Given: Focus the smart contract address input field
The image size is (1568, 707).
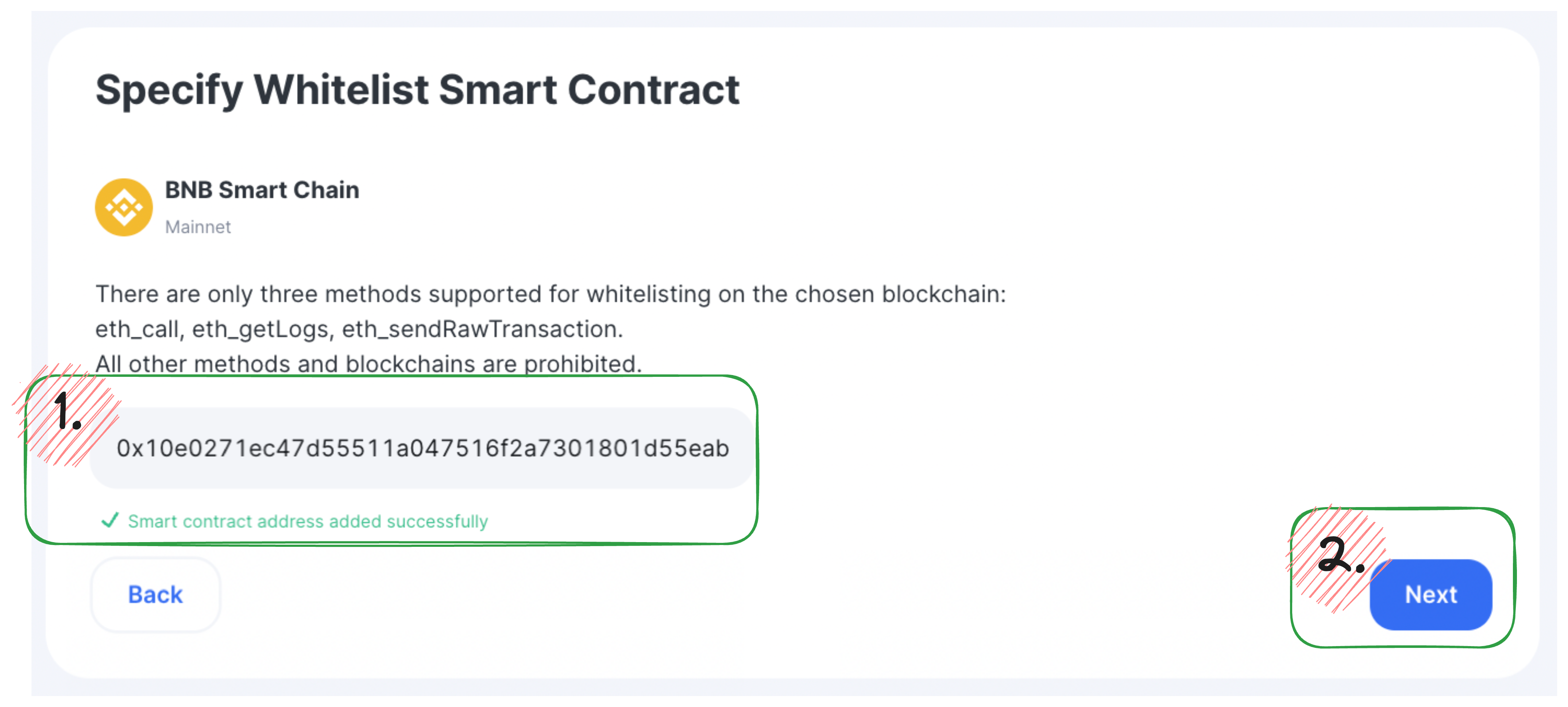Looking at the screenshot, I should 421,448.
